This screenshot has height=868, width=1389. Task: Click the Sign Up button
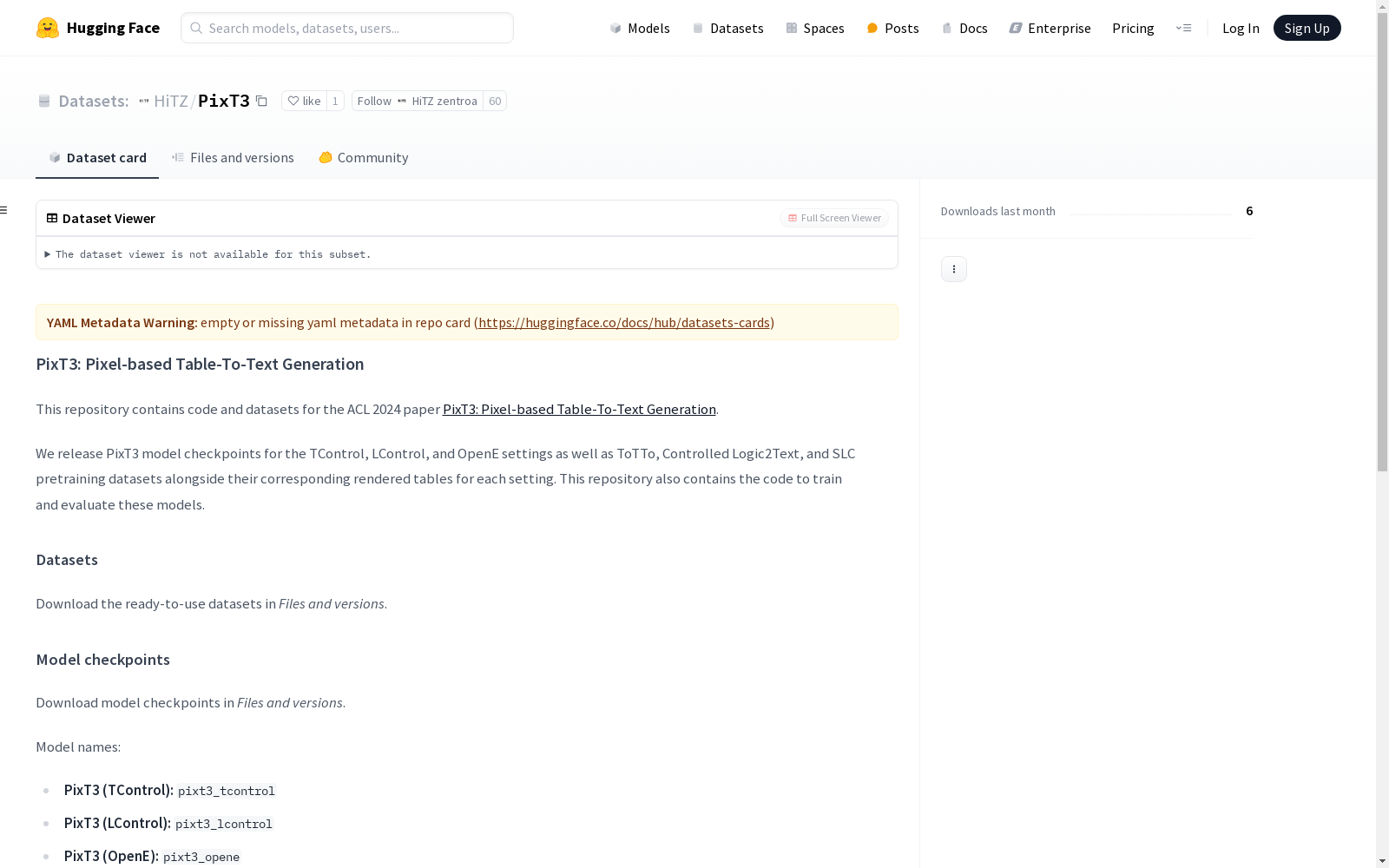coord(1307,28)
